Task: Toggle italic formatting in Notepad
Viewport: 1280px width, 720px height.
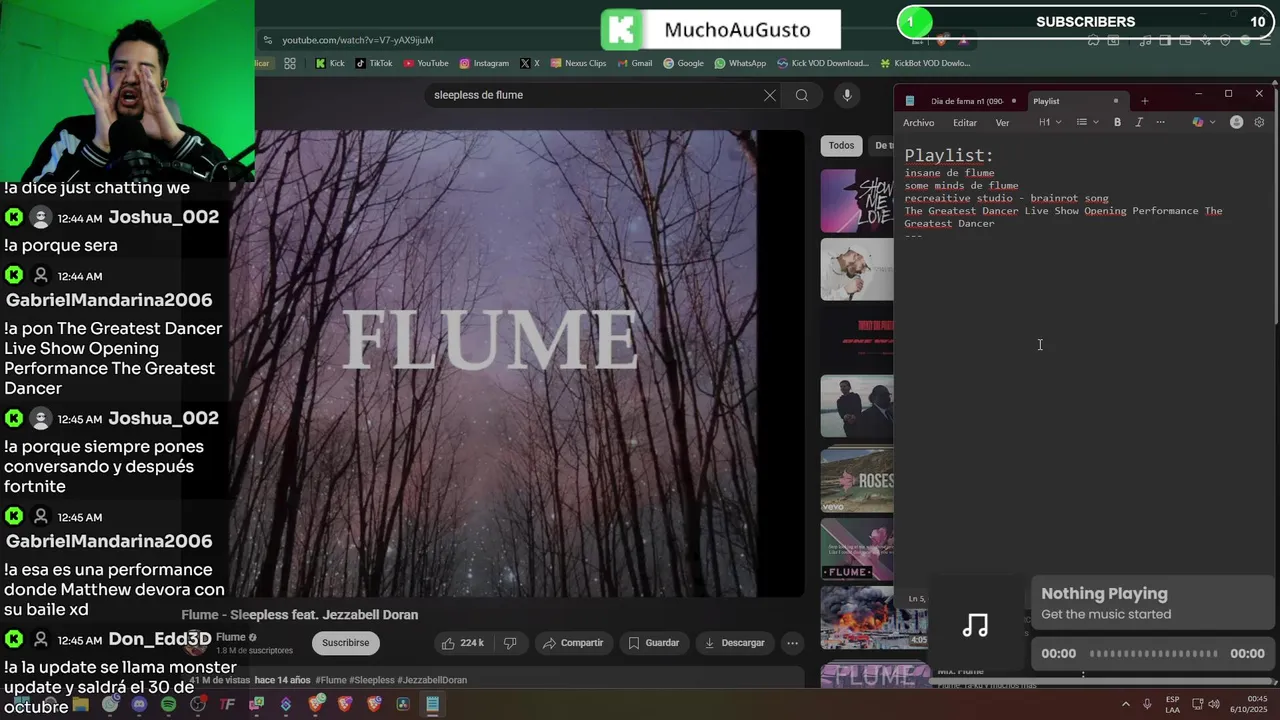Action: pyautogui.click(x=1138, y=123)
